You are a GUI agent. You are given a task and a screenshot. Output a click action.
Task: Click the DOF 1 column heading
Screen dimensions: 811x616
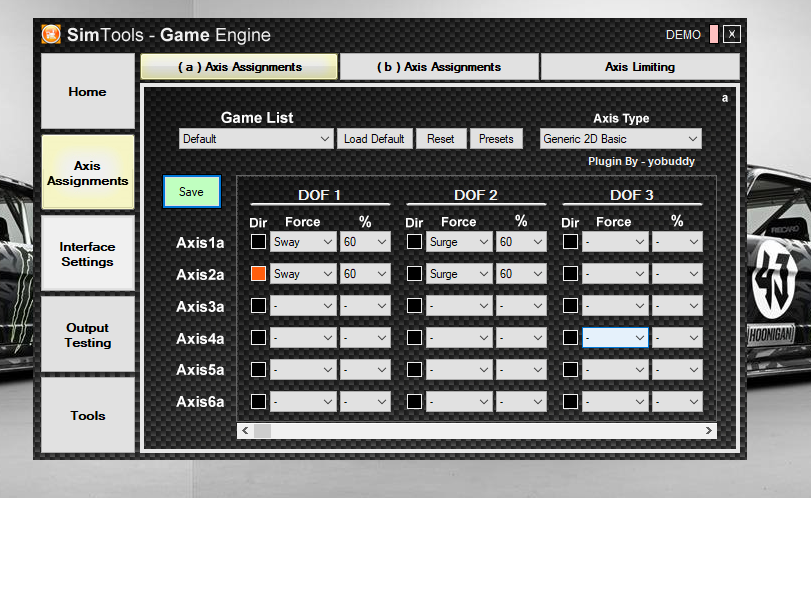click(x=319, y=195)
